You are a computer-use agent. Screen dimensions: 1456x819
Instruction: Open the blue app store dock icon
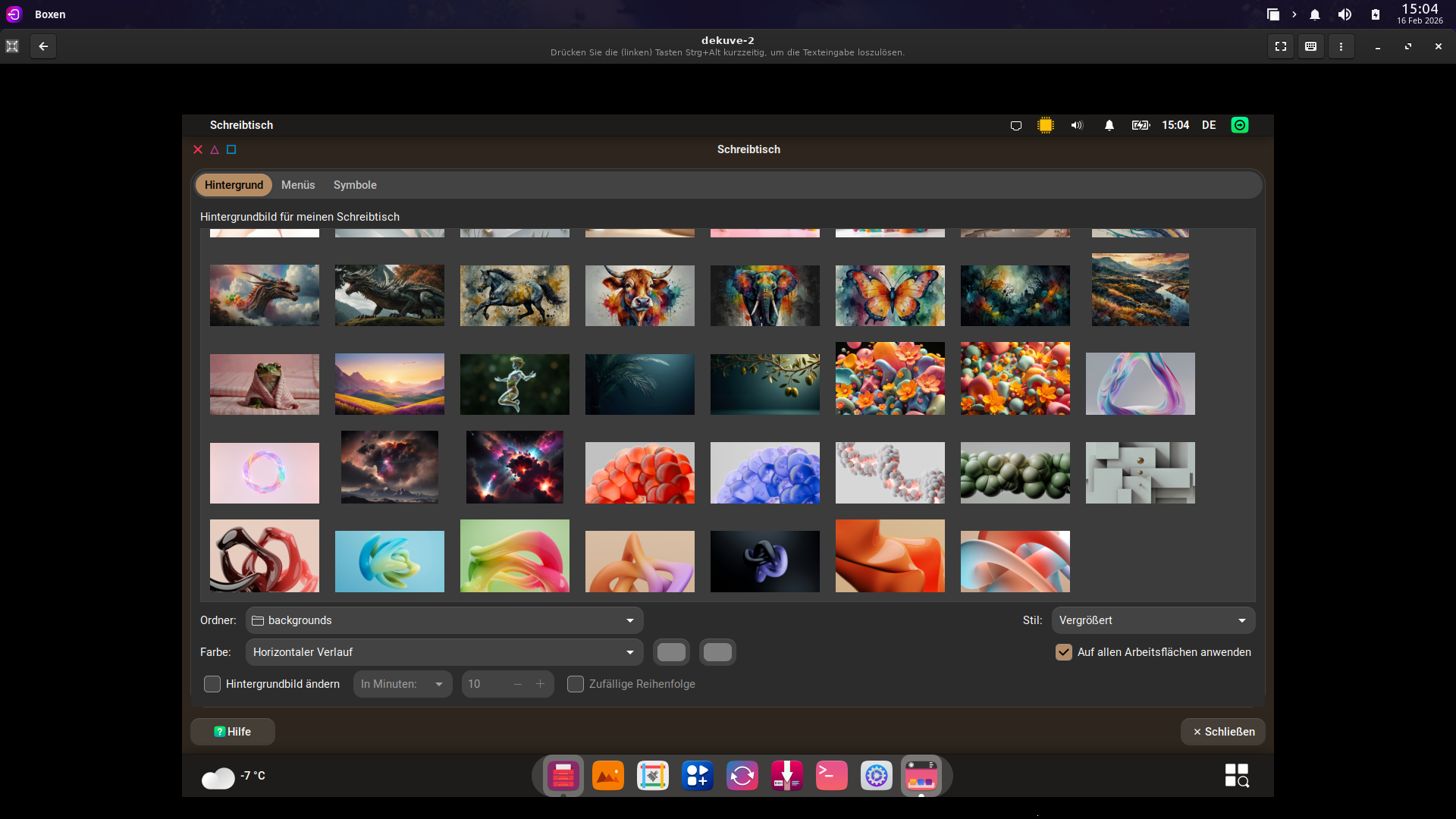pyautogui.click(x=697, y=776)
